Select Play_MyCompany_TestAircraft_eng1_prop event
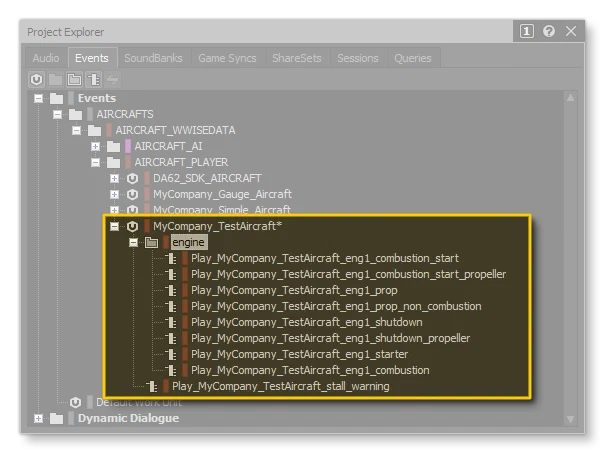605x454 pixels. pyautogui.click(x=294, y=290)
